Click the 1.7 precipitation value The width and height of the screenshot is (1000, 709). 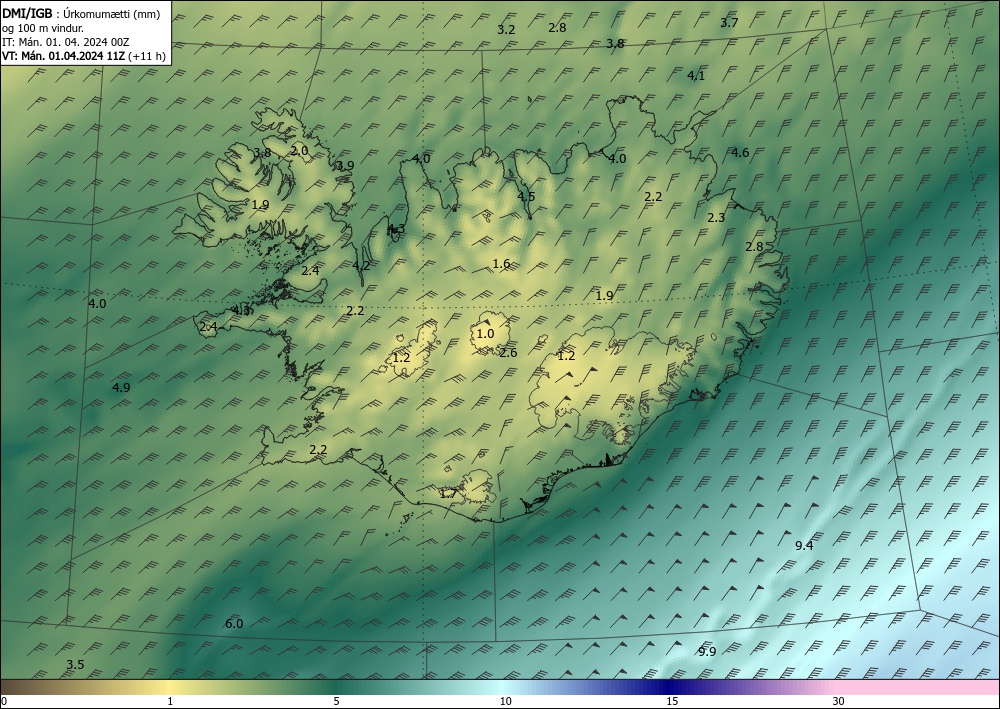[x=449, y=493]
